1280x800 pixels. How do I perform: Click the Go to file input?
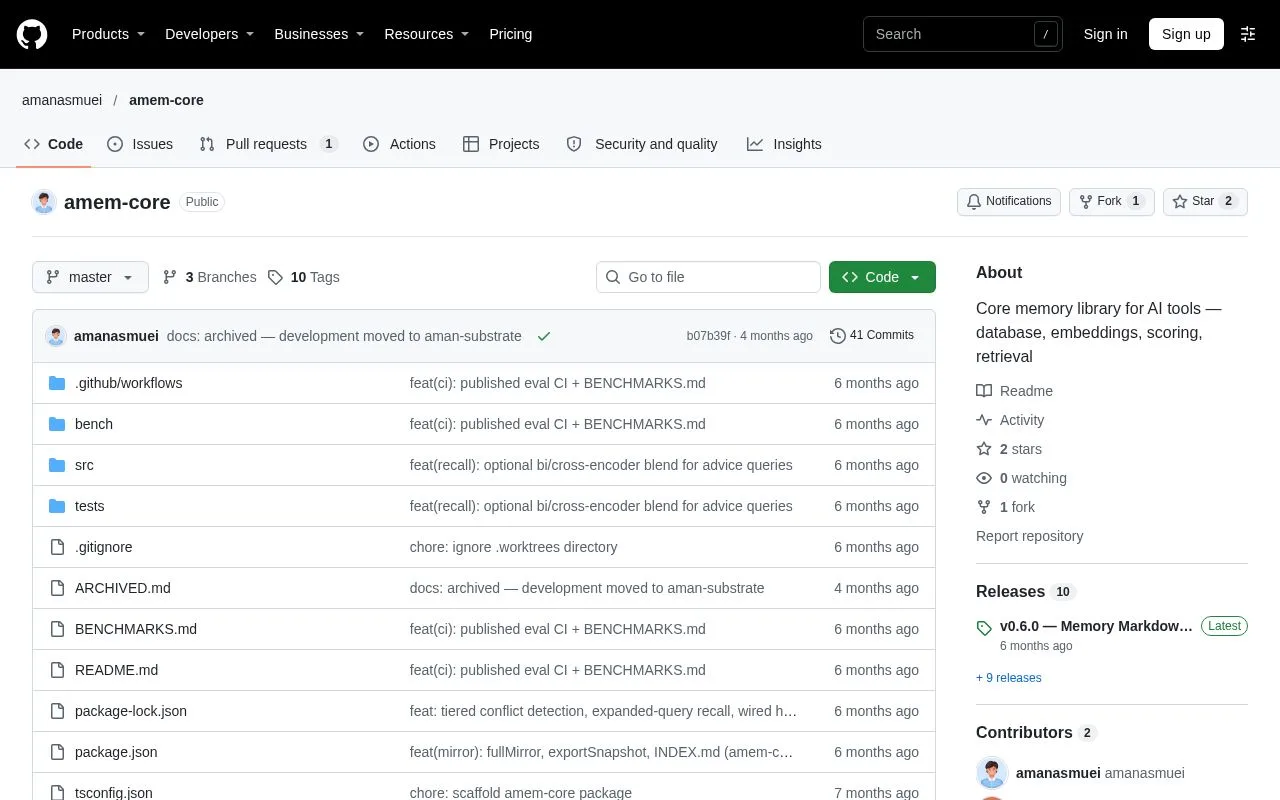click(708, 277)
